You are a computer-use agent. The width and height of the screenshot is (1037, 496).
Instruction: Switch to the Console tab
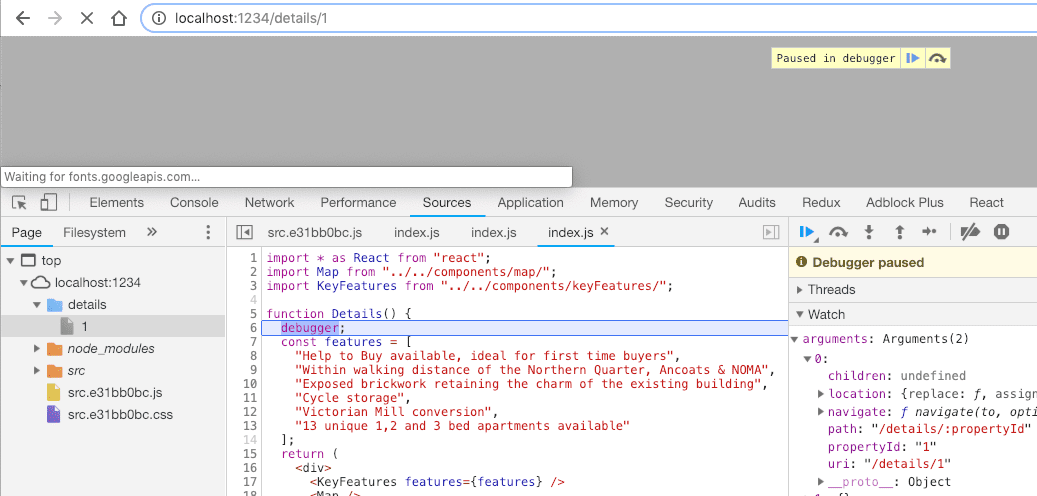coord(194,202)
